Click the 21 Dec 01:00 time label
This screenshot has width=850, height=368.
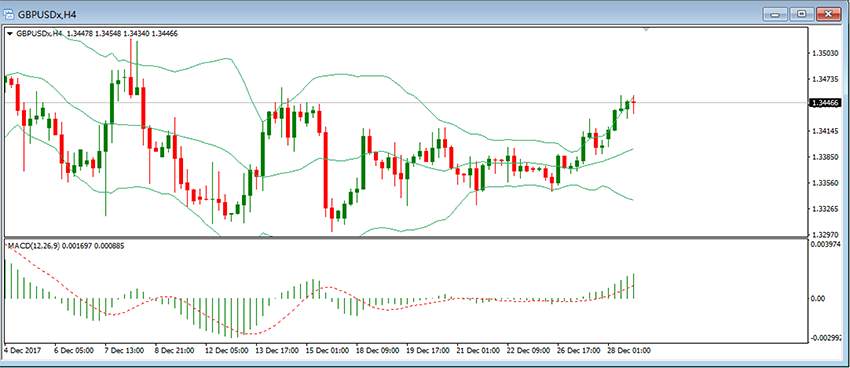[478, 351]
